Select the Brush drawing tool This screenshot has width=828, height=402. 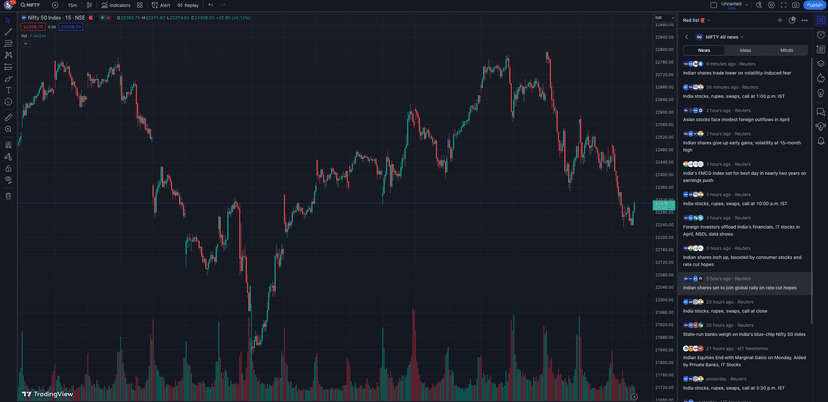tap(8, 78)
